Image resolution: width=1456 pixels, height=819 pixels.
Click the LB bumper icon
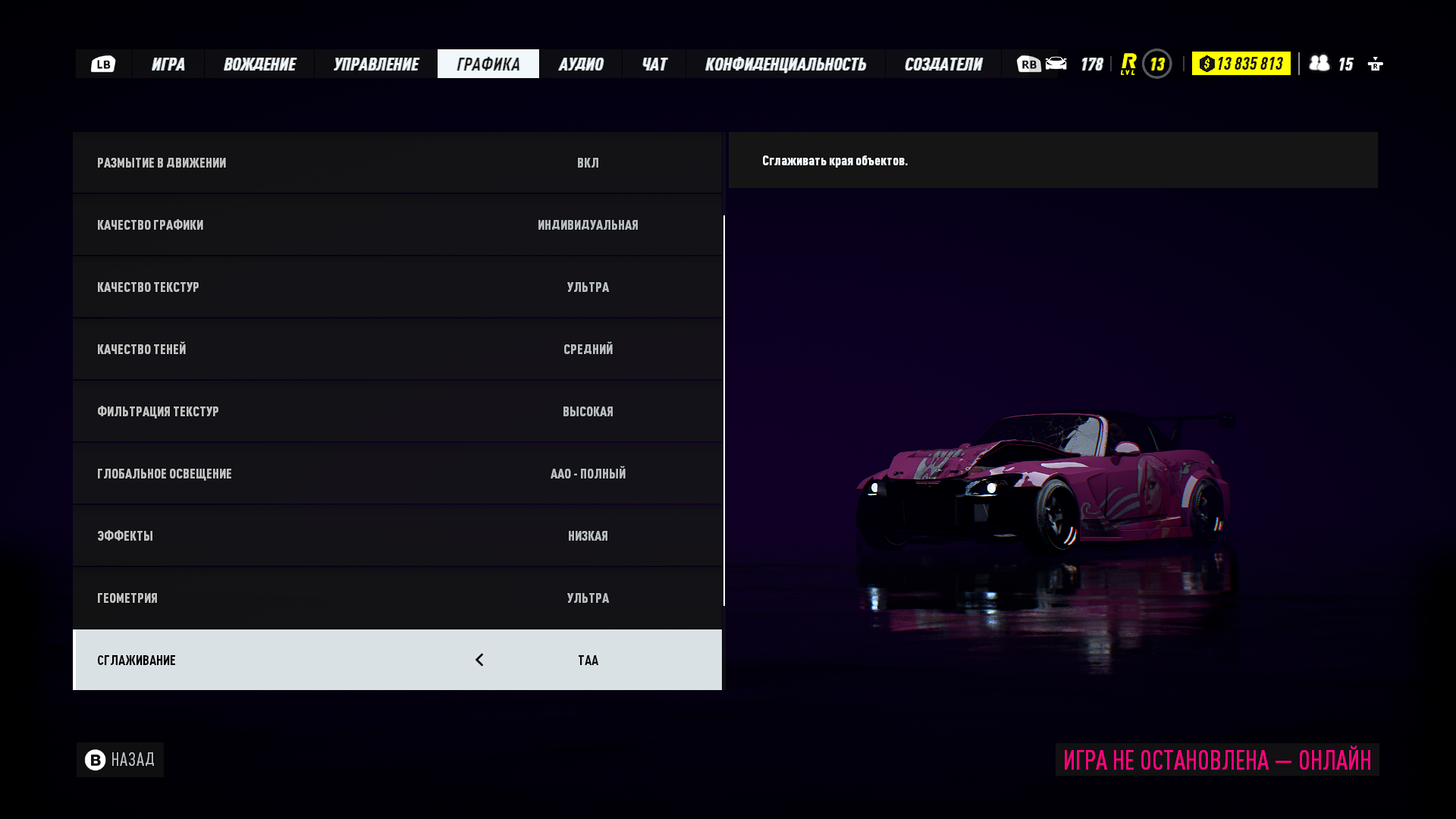click(x=103, y=64)
